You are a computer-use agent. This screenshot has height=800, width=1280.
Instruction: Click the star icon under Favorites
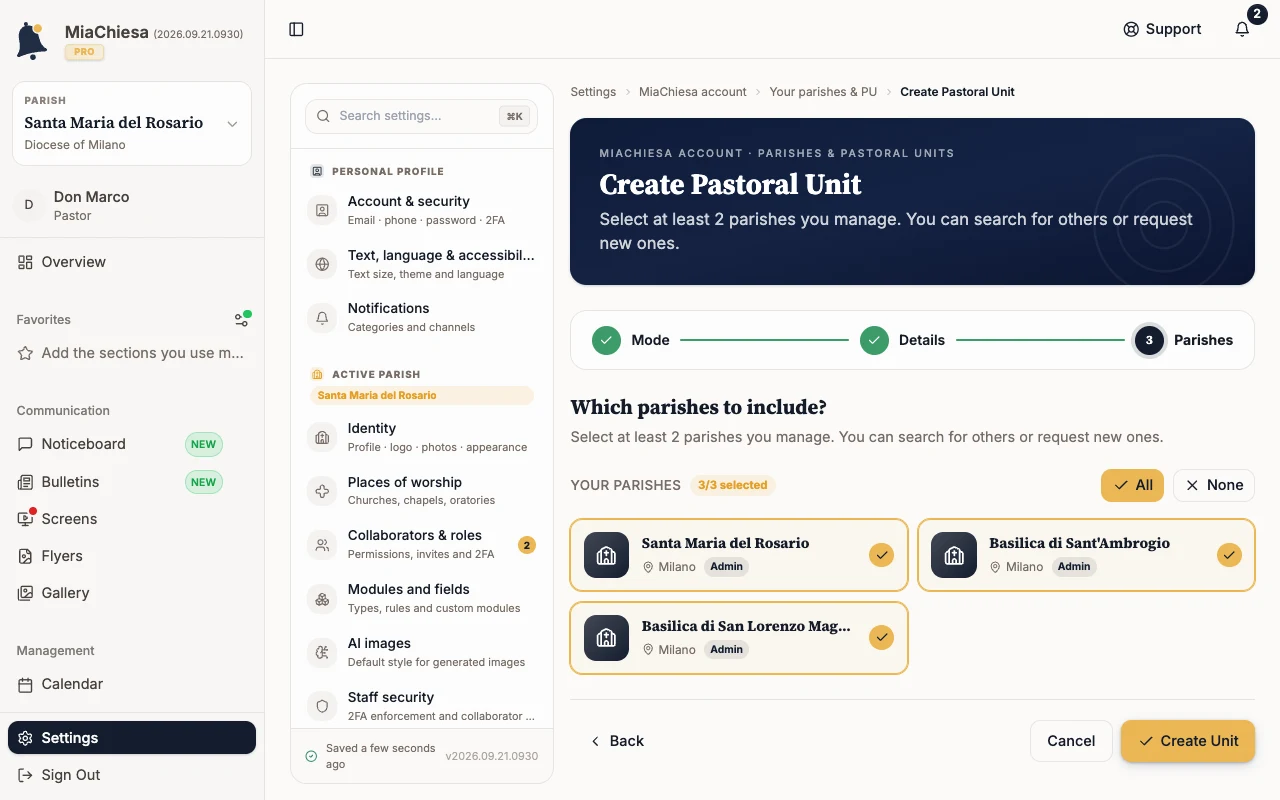tap(25, 353)
